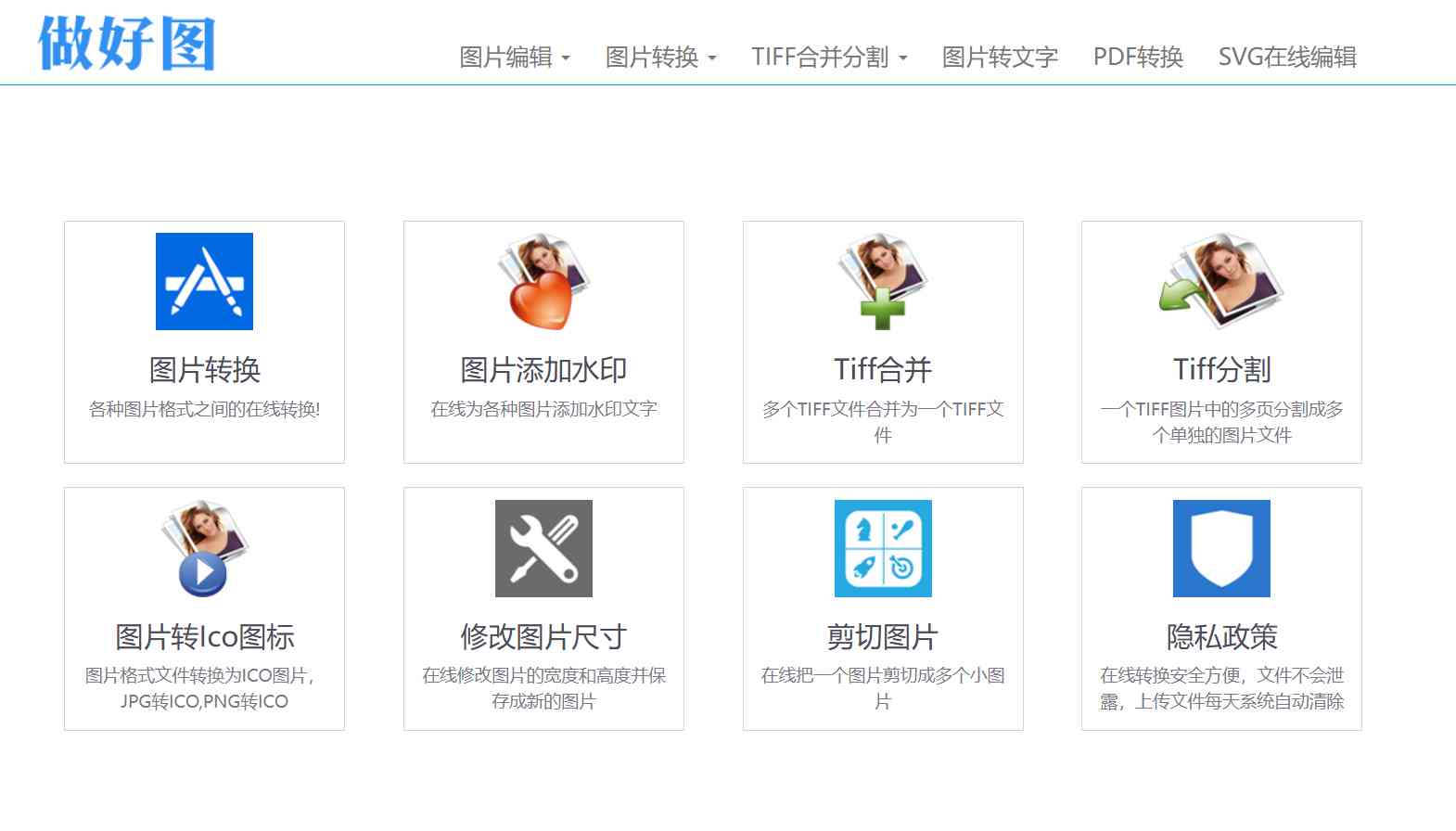This screenshot has height=831, width=1456.
Task: Click the shield 隐私政策 icon
Action: coord(1221,548)
